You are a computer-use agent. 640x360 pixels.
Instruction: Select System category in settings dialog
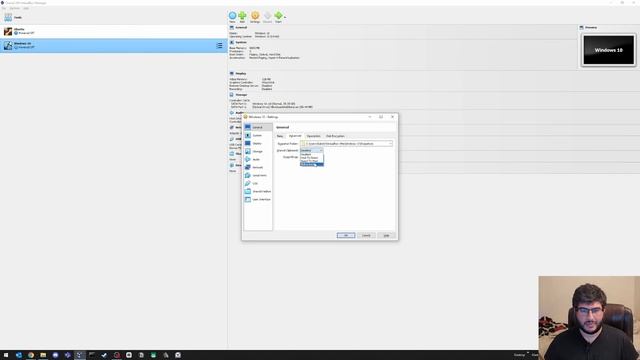click(x=258, y=136)
